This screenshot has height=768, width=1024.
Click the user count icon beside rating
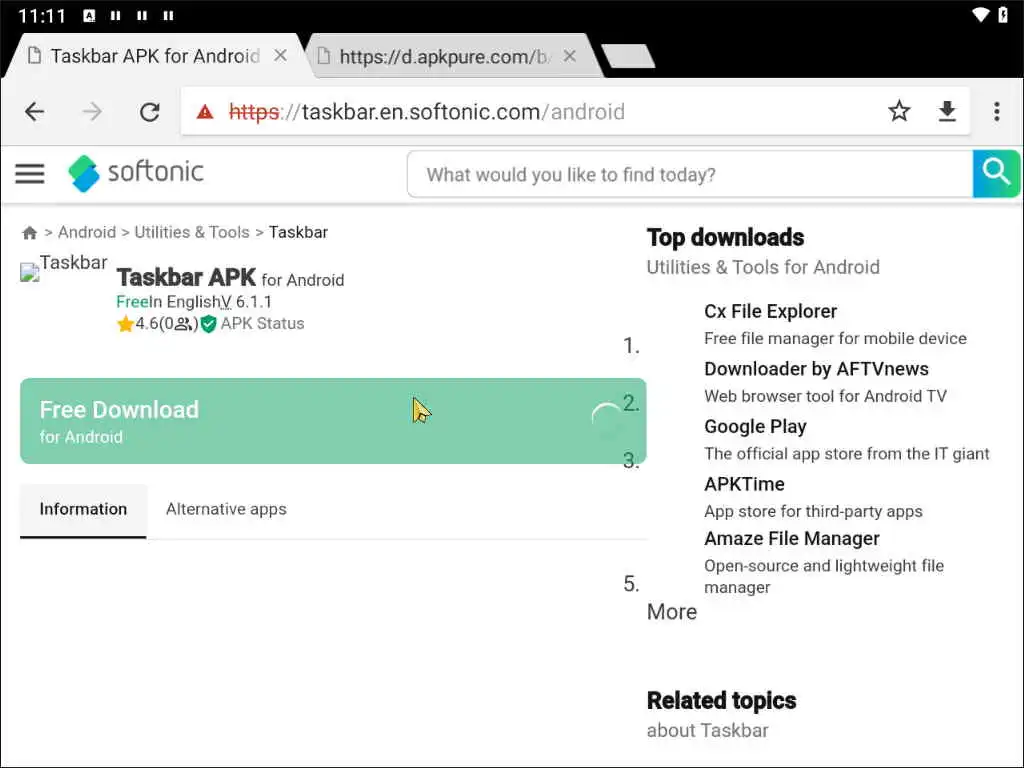[x=184, y=323]
